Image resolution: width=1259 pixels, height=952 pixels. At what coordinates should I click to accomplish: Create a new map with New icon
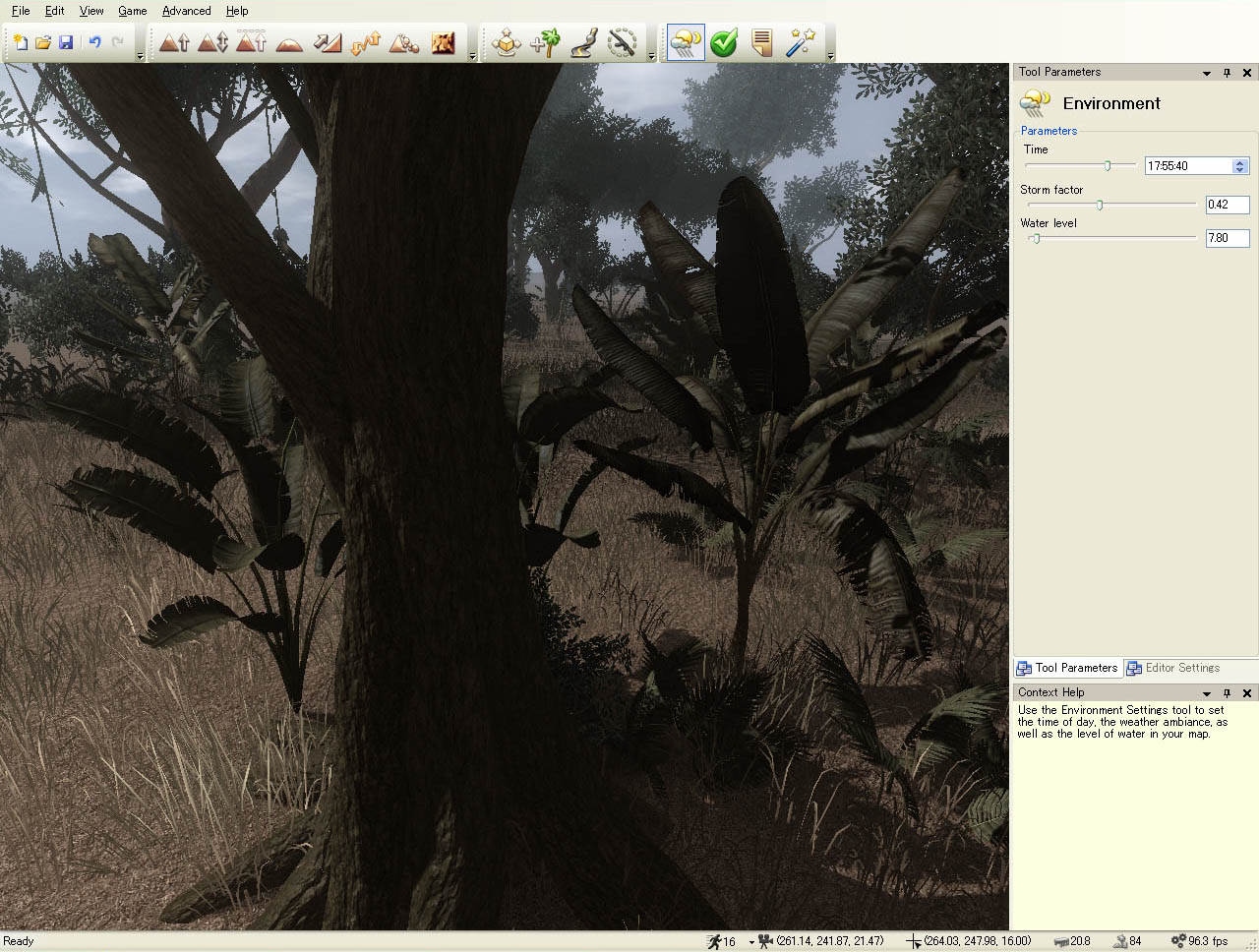[x=20, y=42]
